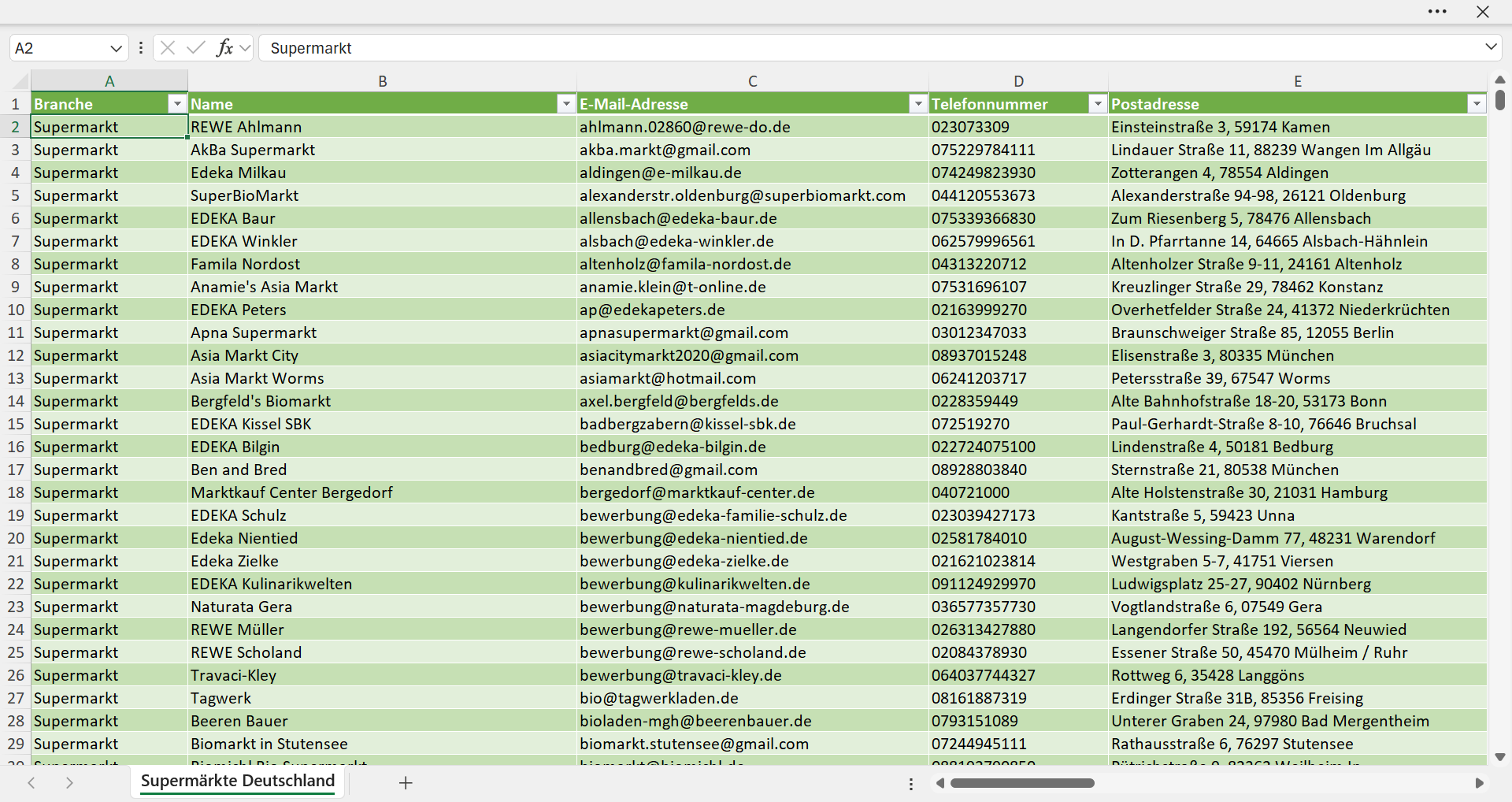Cancel formula bar entry with X icon
This screenshot has height=802, width=1512.
point(168,48)
